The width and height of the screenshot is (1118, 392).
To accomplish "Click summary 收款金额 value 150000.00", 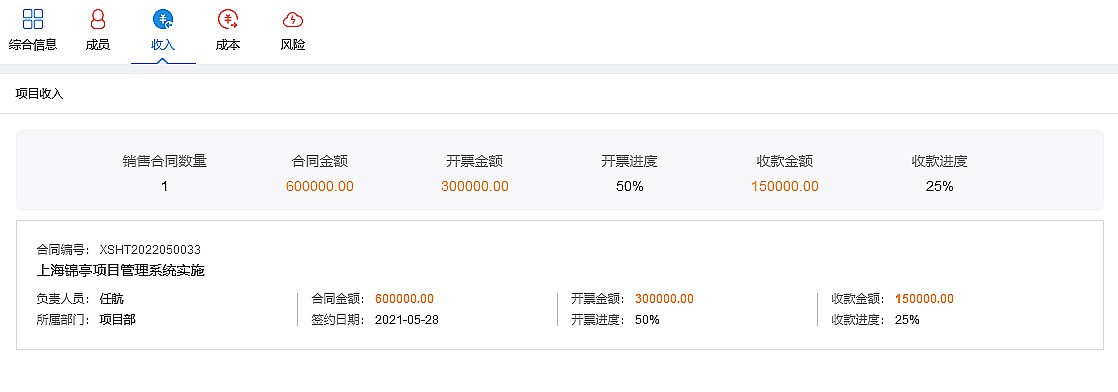I will [785, 187].
